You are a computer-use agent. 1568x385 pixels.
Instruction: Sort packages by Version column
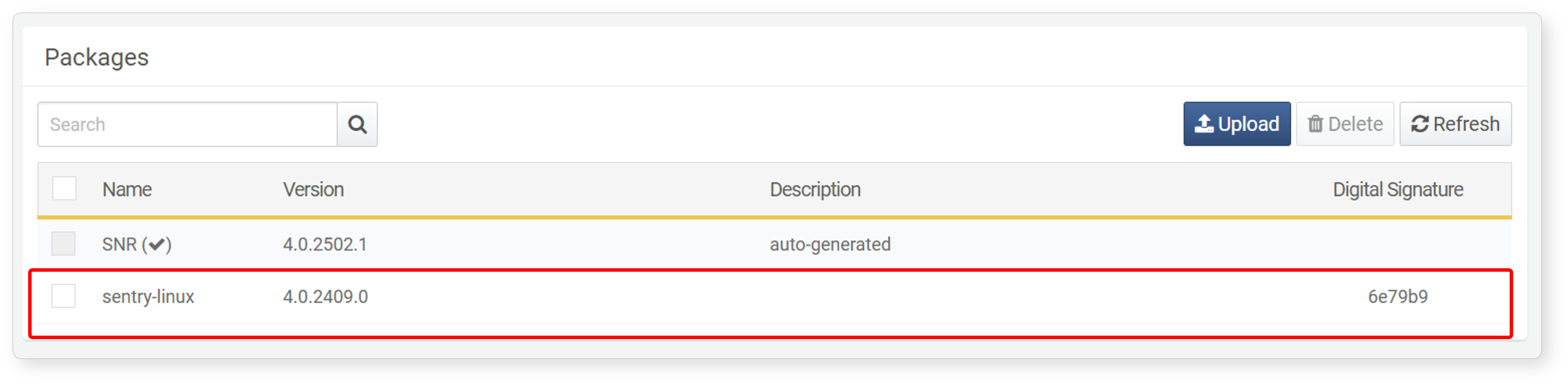[314, 189]
